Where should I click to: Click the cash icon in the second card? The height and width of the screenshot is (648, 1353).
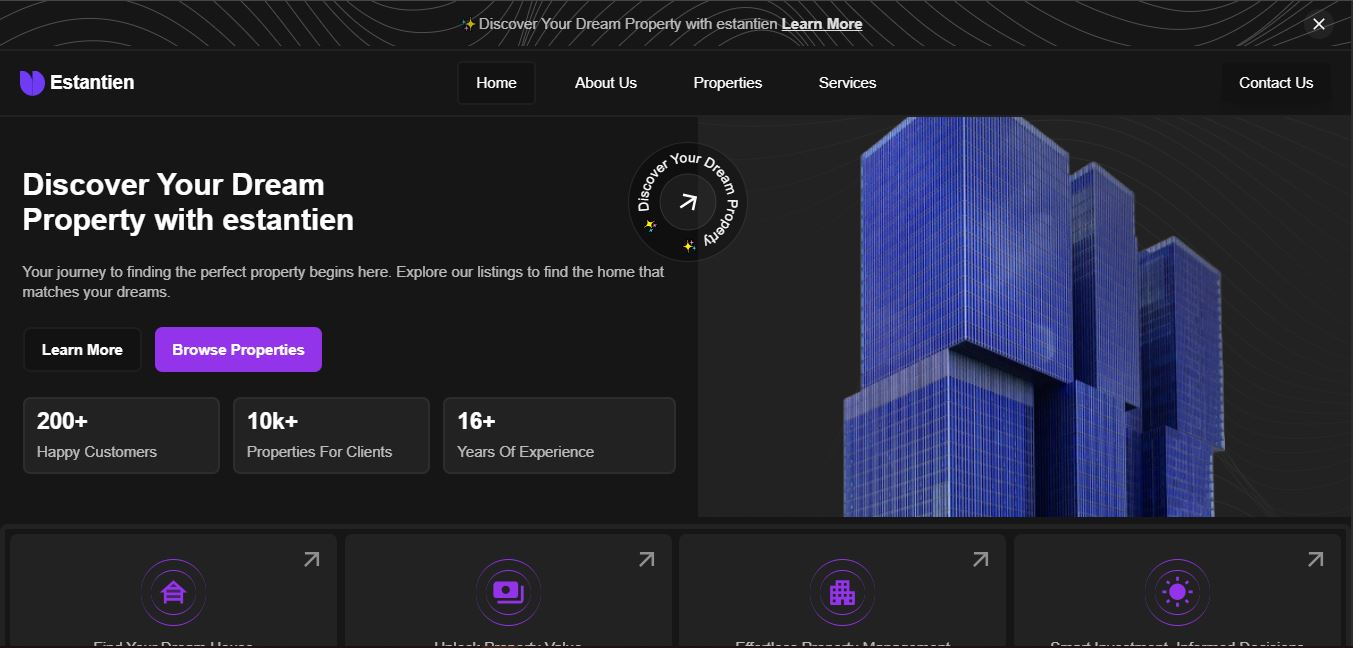click(x=508, y=592)
